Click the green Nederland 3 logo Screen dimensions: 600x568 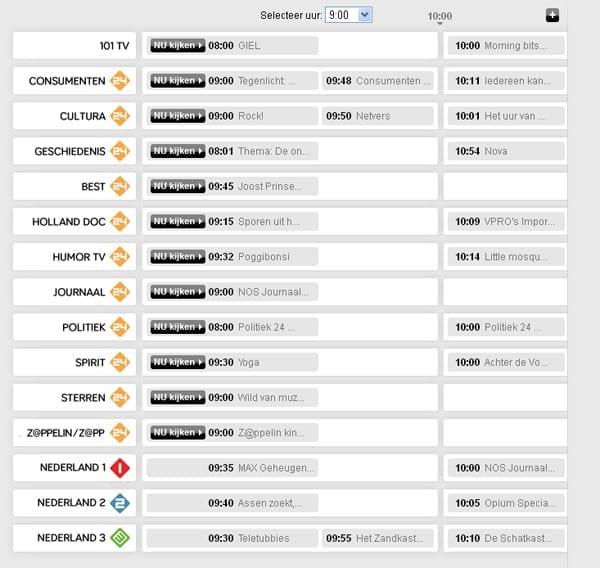click(x=120, y=538)
